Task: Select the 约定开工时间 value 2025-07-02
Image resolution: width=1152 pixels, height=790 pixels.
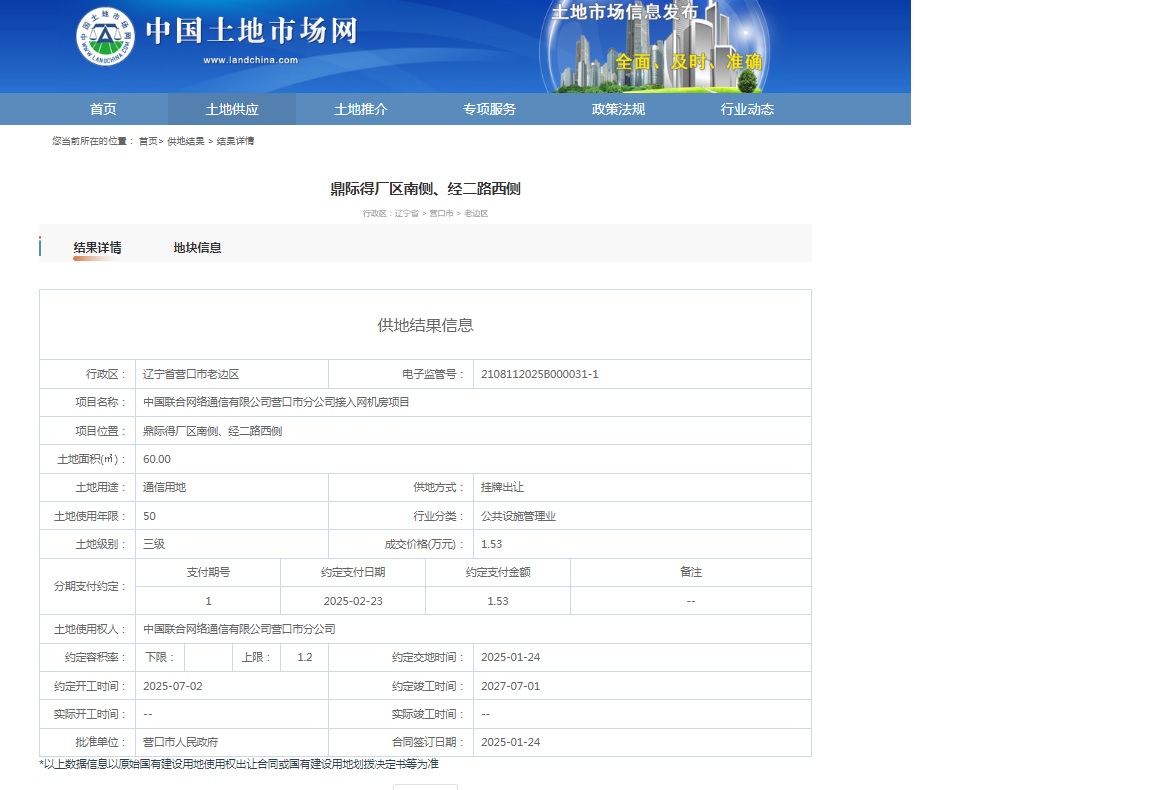Action: click(173, 686)
